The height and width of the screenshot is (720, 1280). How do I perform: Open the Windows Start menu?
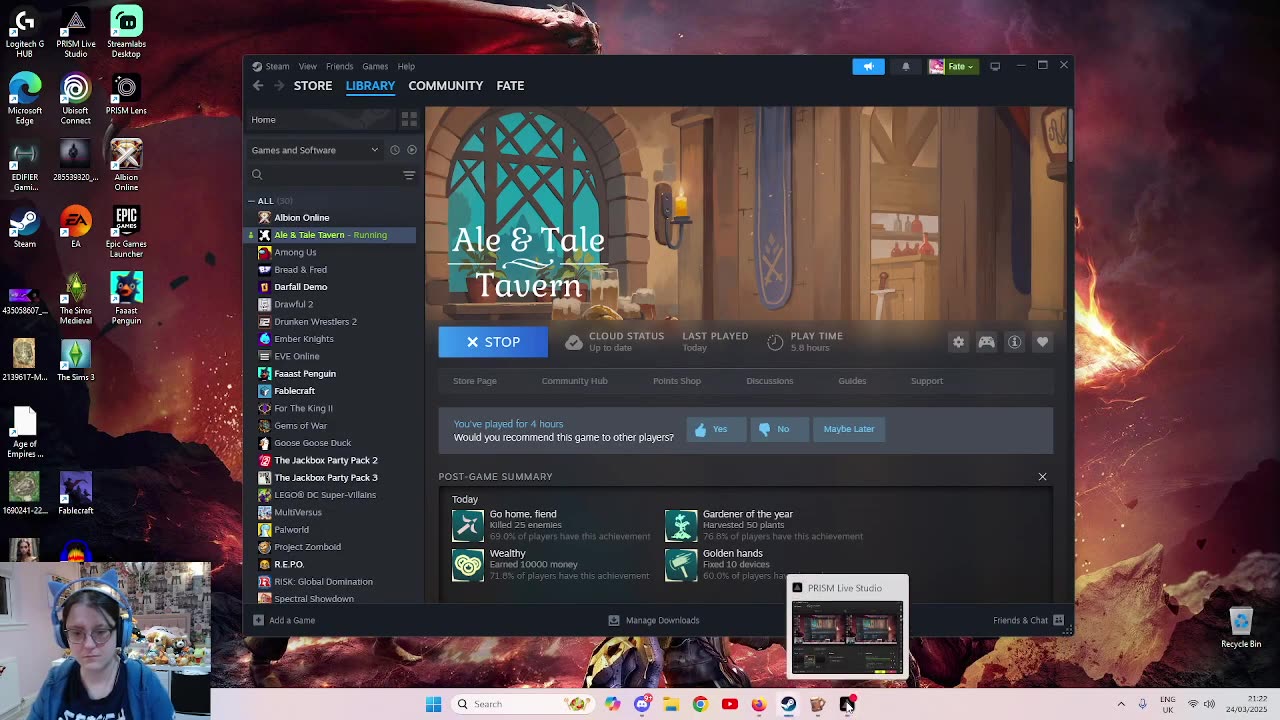point(433,704)
